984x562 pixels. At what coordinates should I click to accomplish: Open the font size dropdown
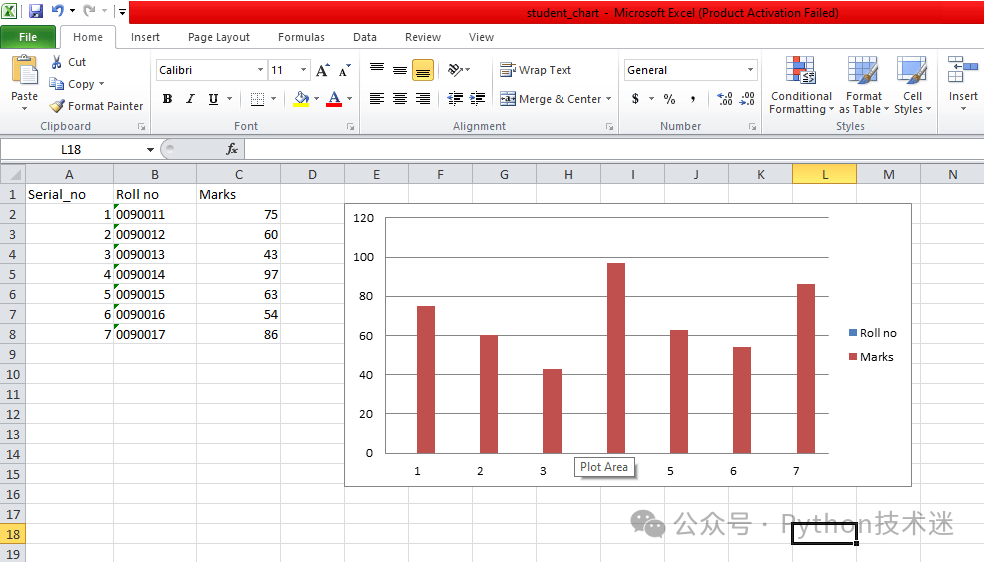(x=304, y=70)
